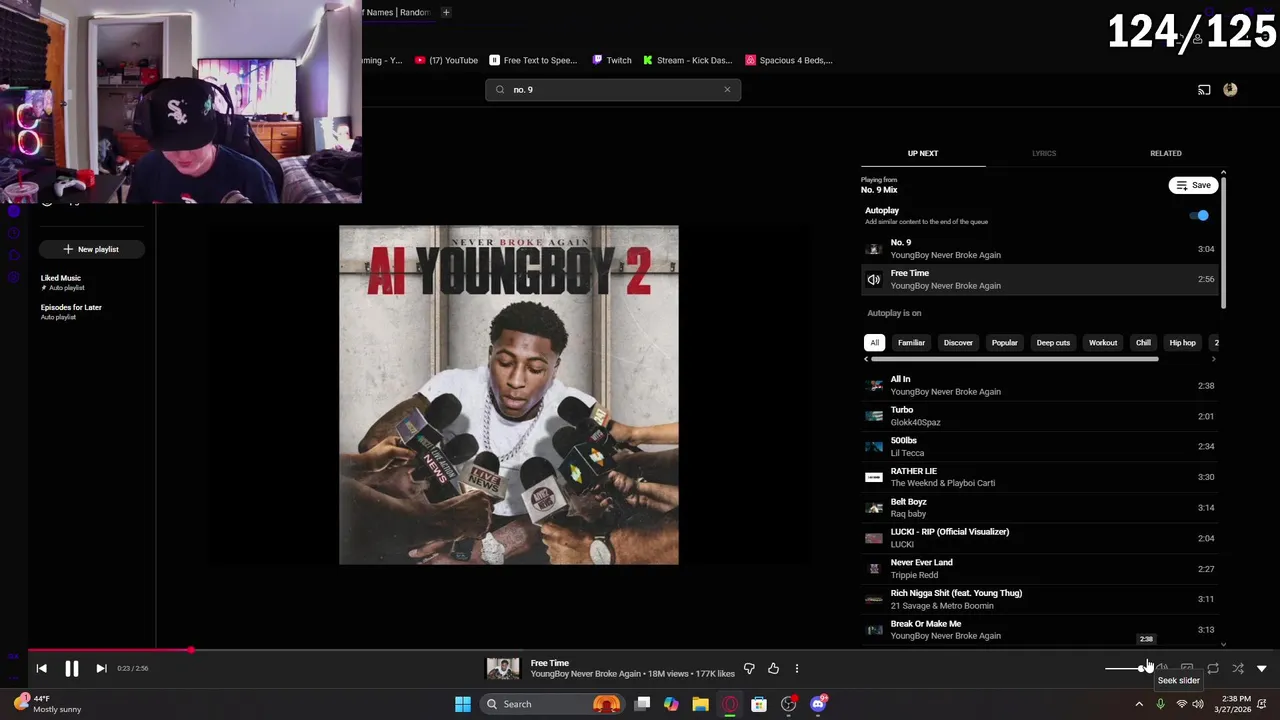
Task: Skip to the previous track
Action: coord(41,669)
